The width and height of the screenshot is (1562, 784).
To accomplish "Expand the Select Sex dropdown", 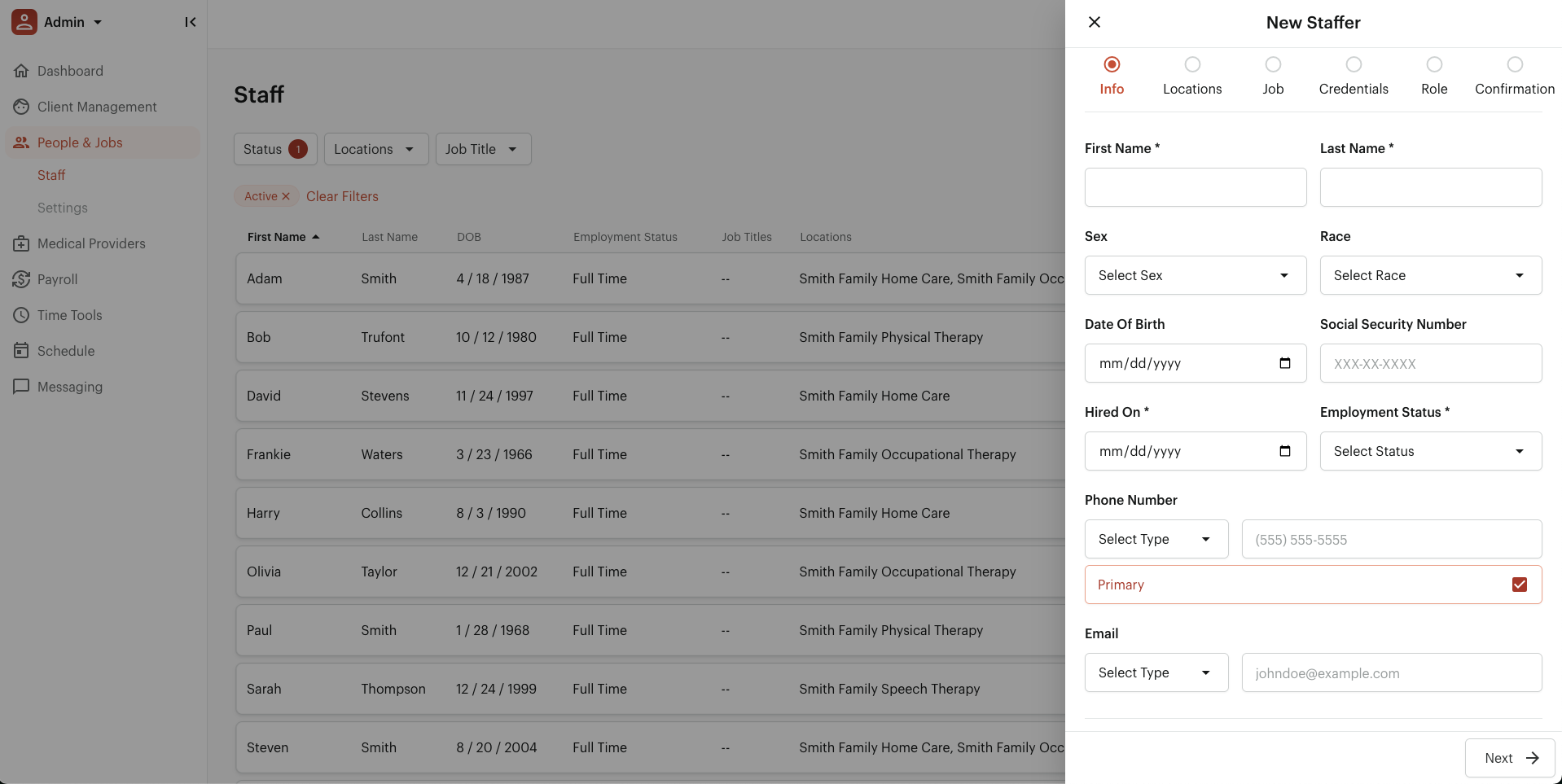I will pyautogui.click(x=1195, y=275).
